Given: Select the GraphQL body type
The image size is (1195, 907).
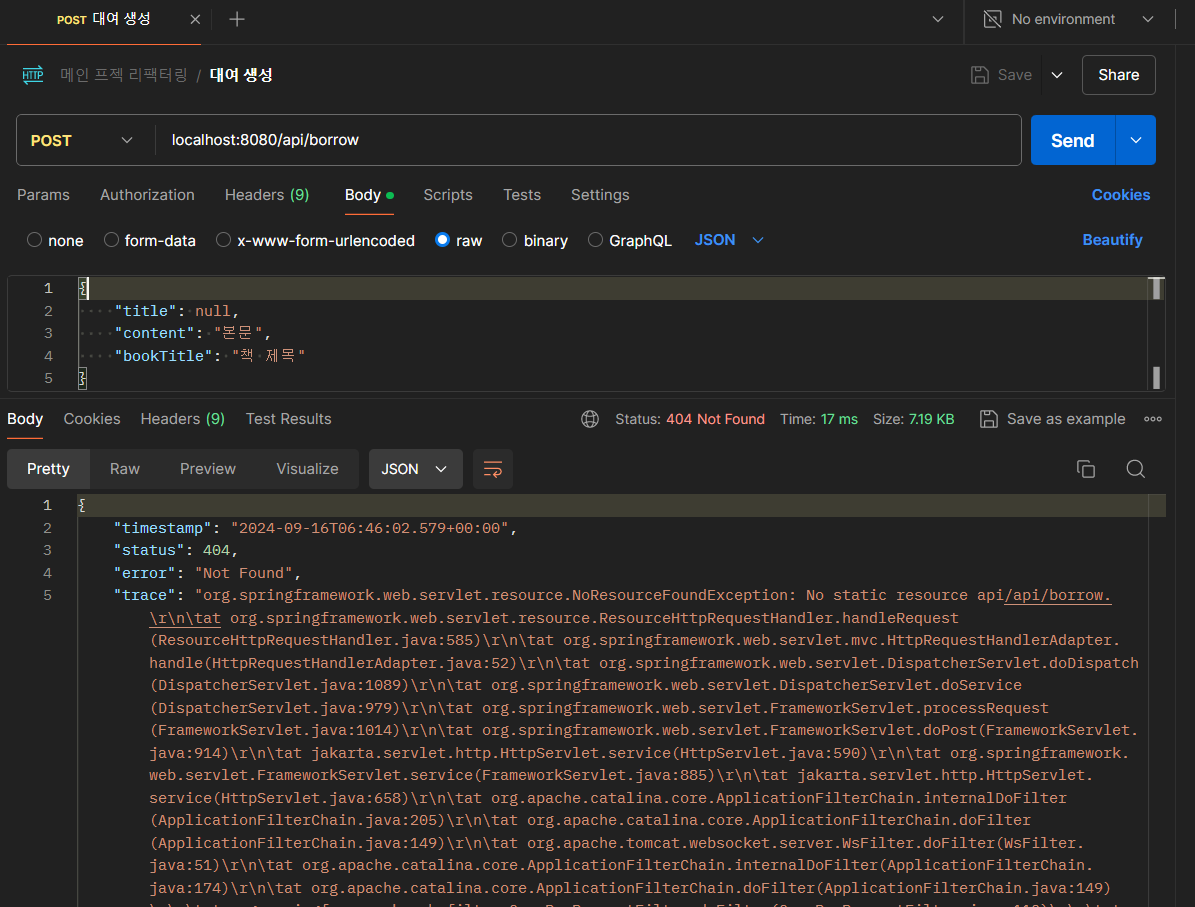Looking at the screenshot, I should [x=595, y=240].
